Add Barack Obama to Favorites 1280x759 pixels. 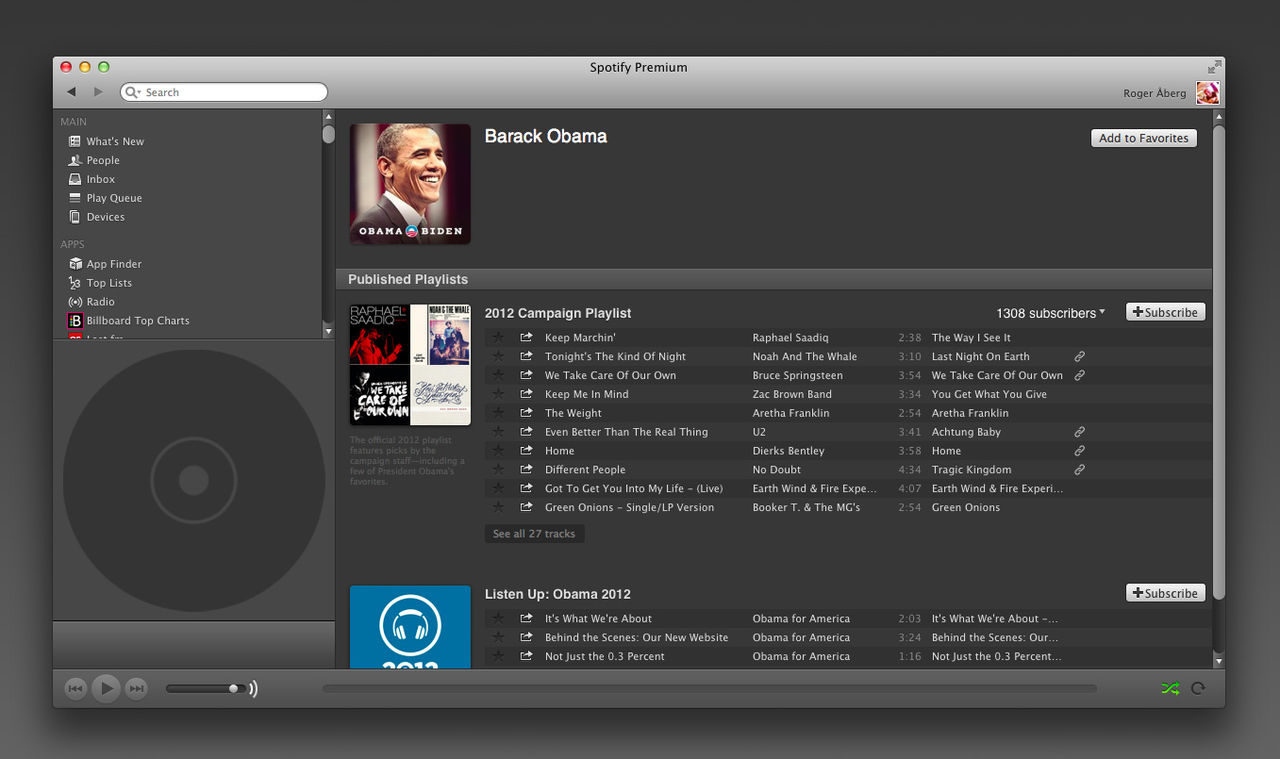tap(1144, 138)
